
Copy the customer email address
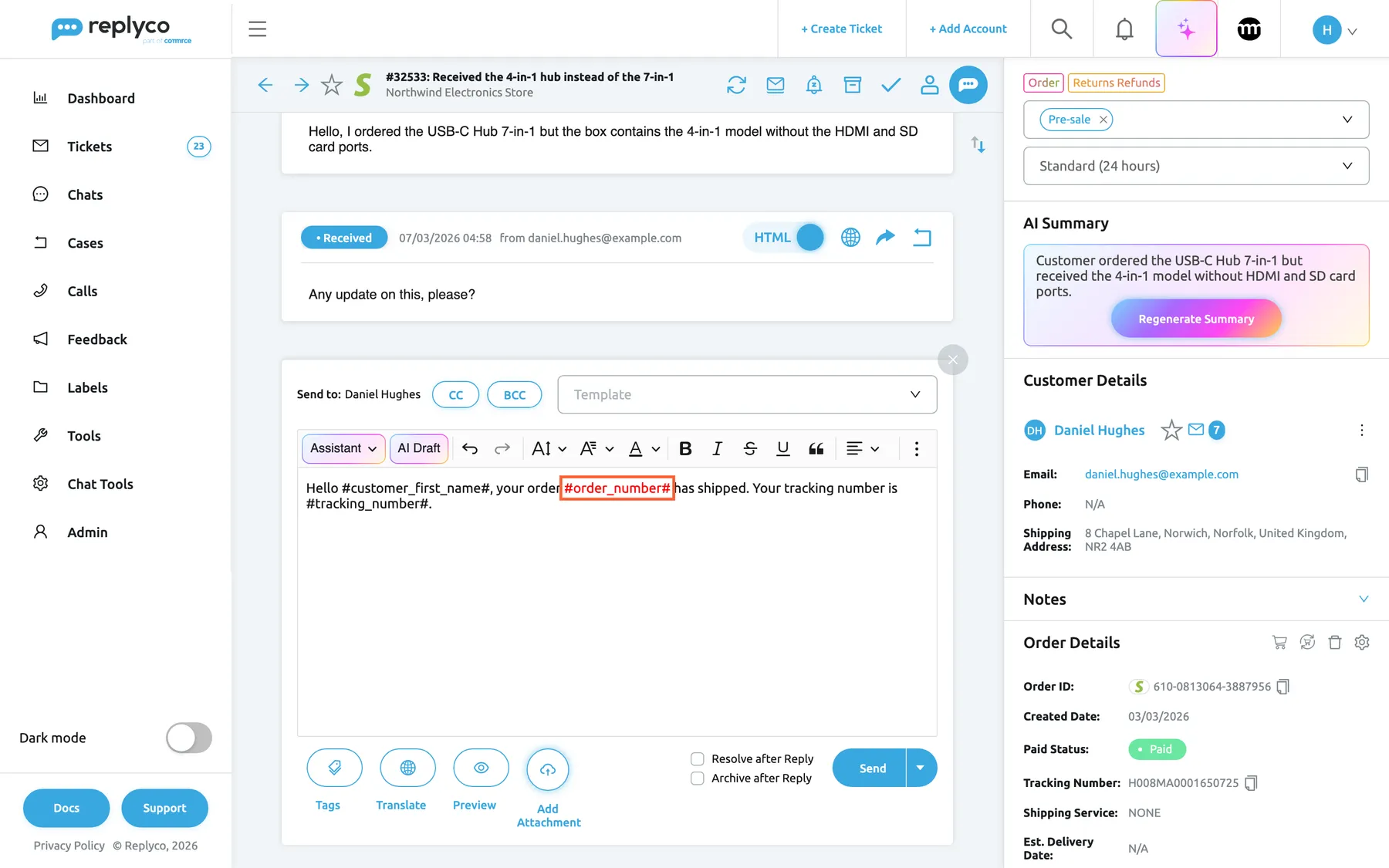coord(1361,475)
